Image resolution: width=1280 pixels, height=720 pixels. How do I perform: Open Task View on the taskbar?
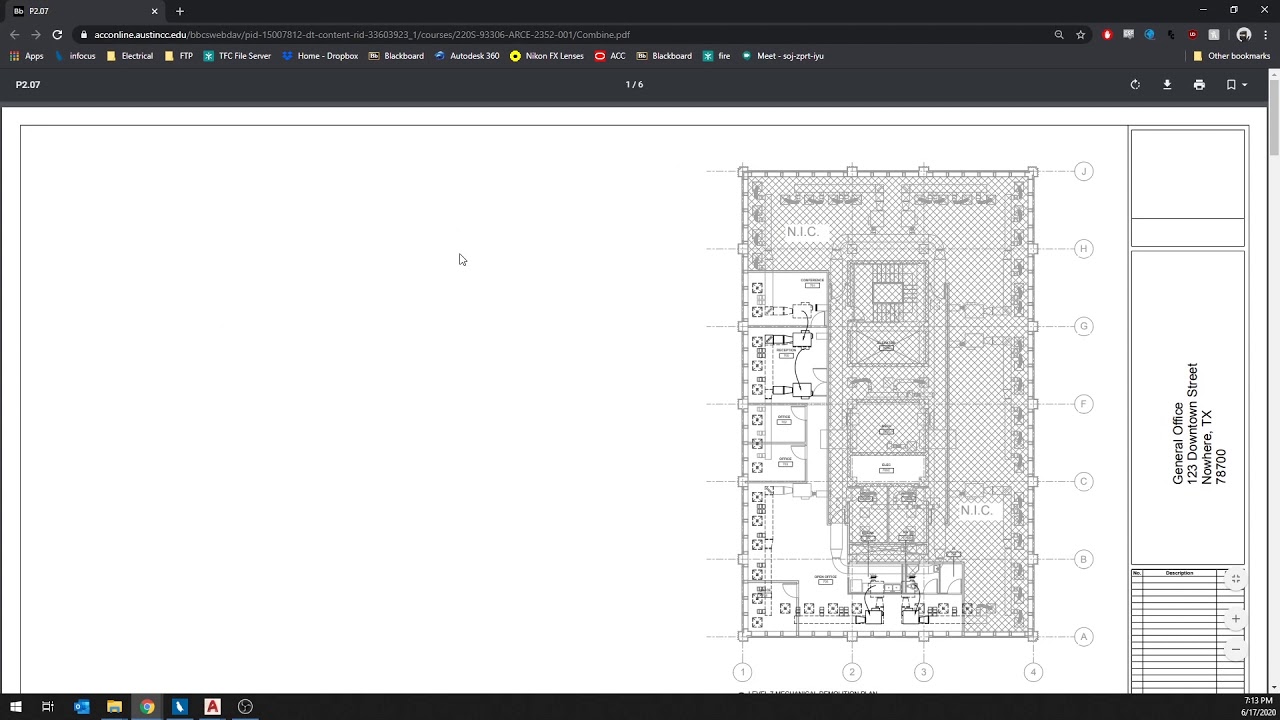(47, 707)
